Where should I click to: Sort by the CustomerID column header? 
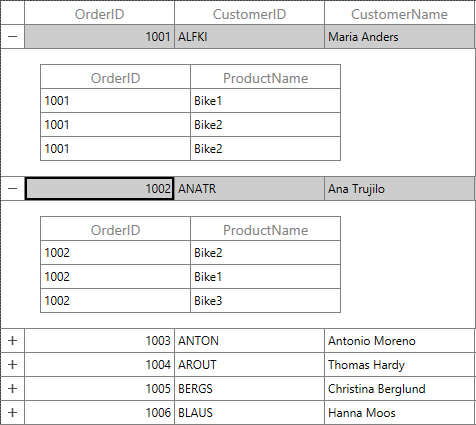click(249, 13)
